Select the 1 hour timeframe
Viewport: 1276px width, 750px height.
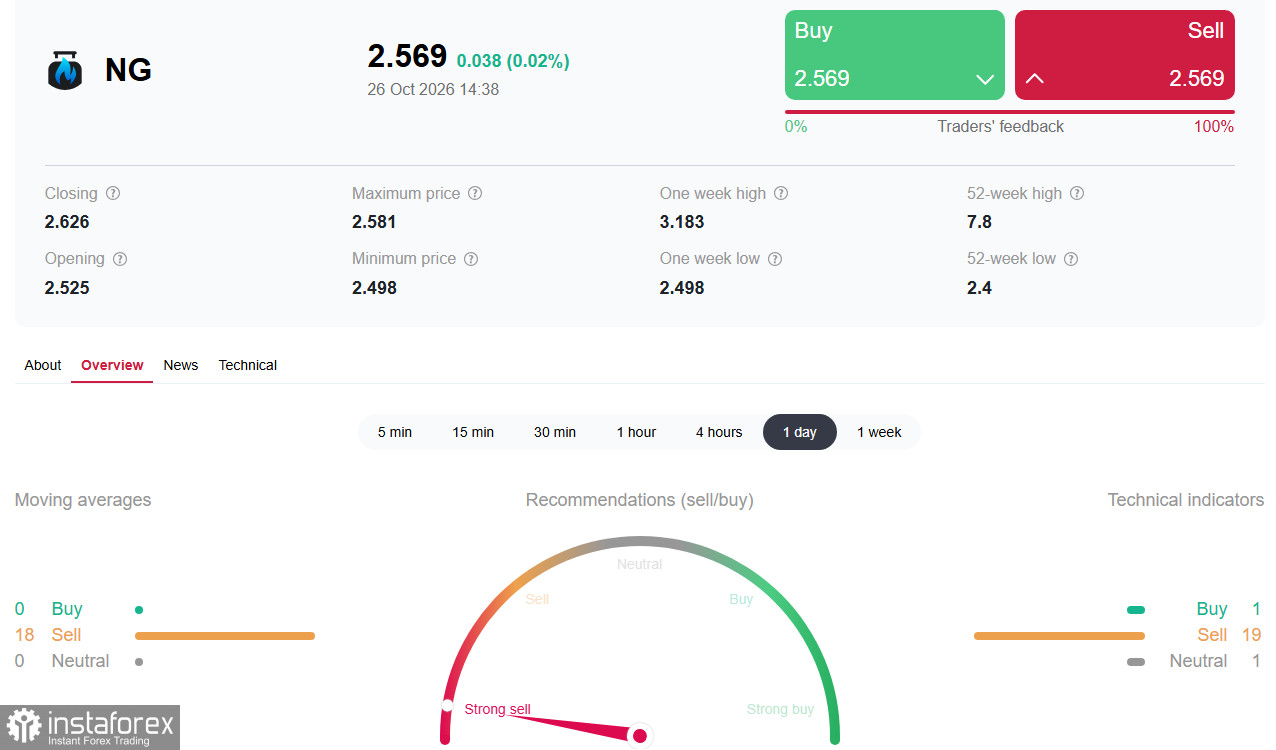(x=636, y=432)
